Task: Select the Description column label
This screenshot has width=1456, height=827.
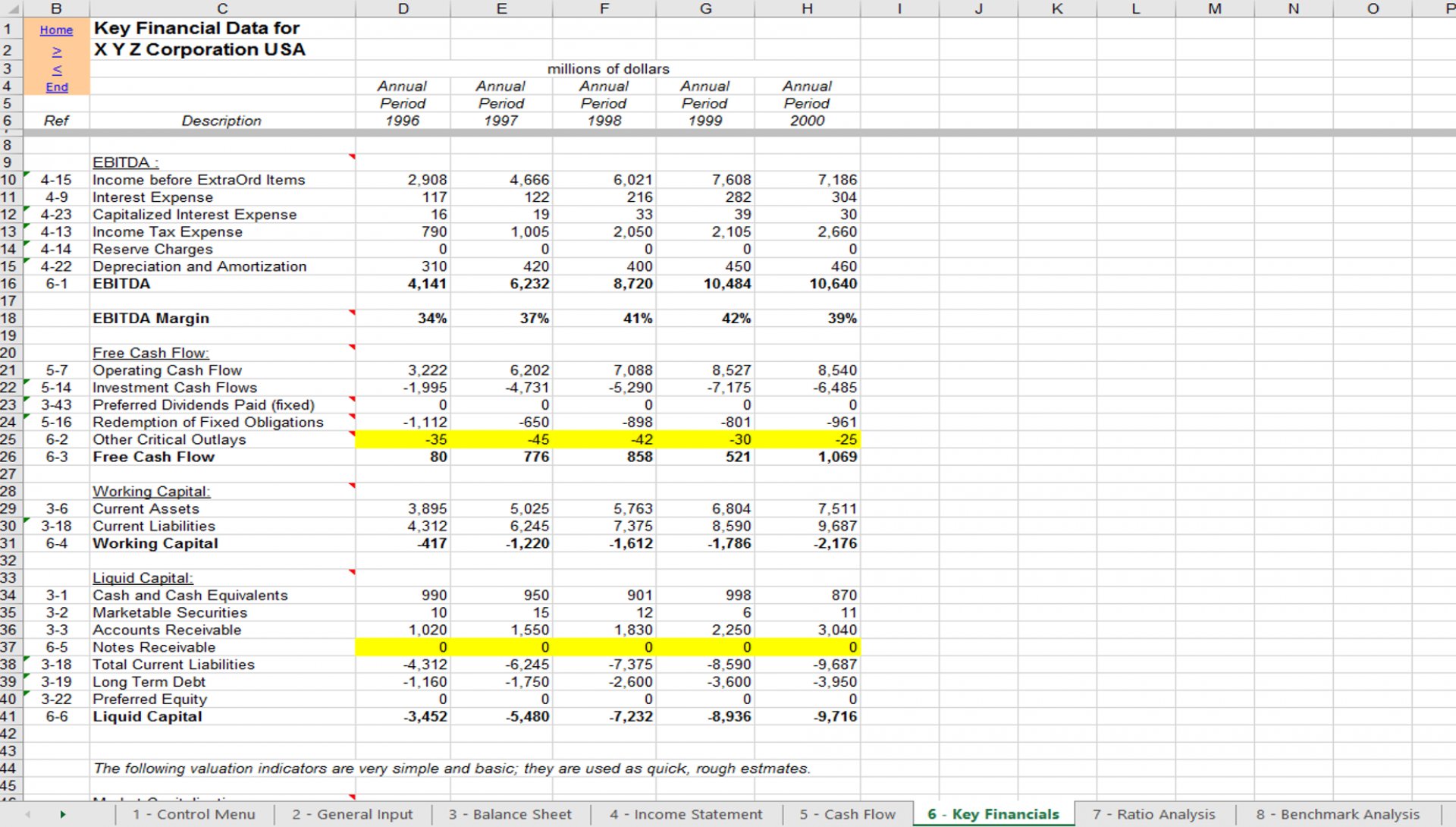Action: [x=221, y=121]
